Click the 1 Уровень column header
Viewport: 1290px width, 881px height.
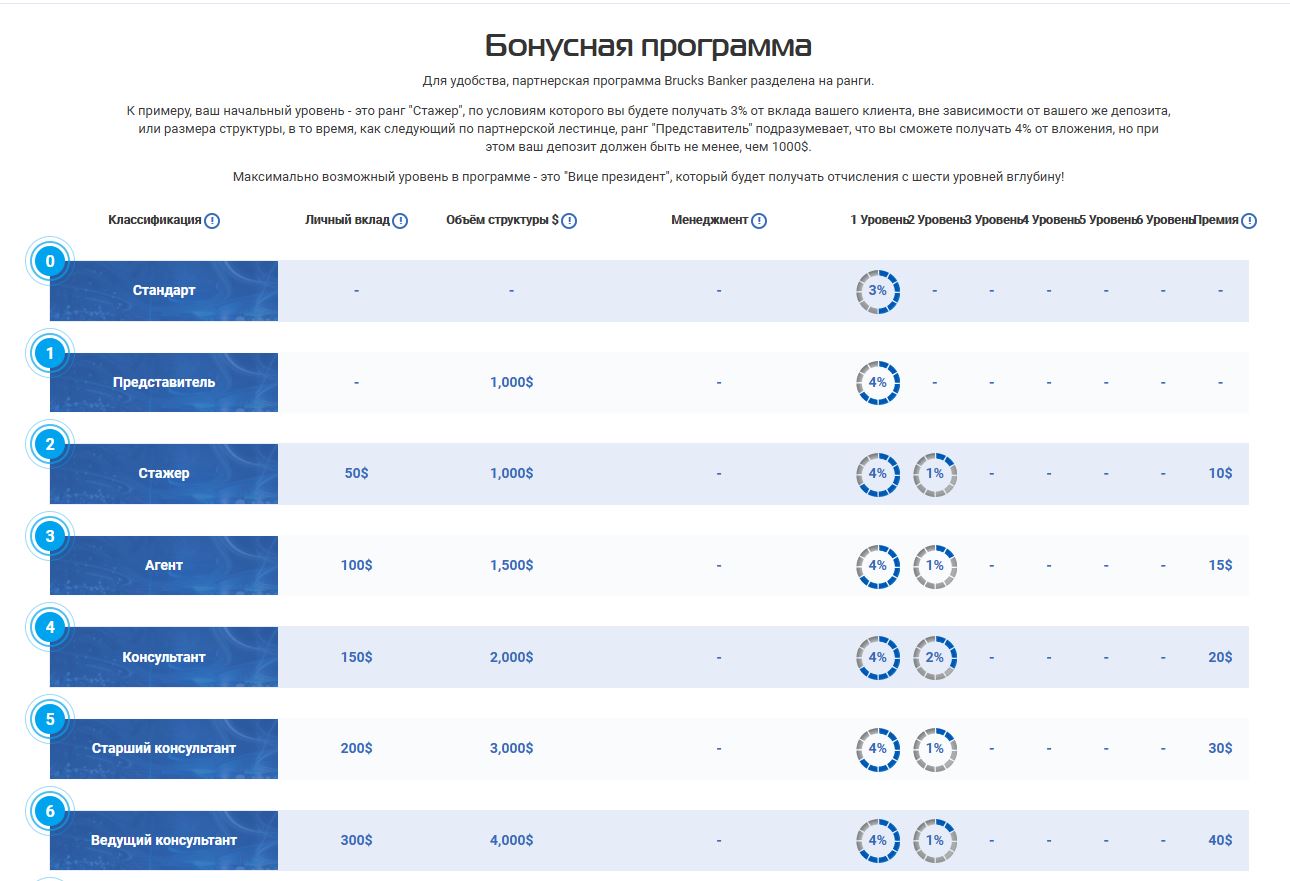(878, 220)
